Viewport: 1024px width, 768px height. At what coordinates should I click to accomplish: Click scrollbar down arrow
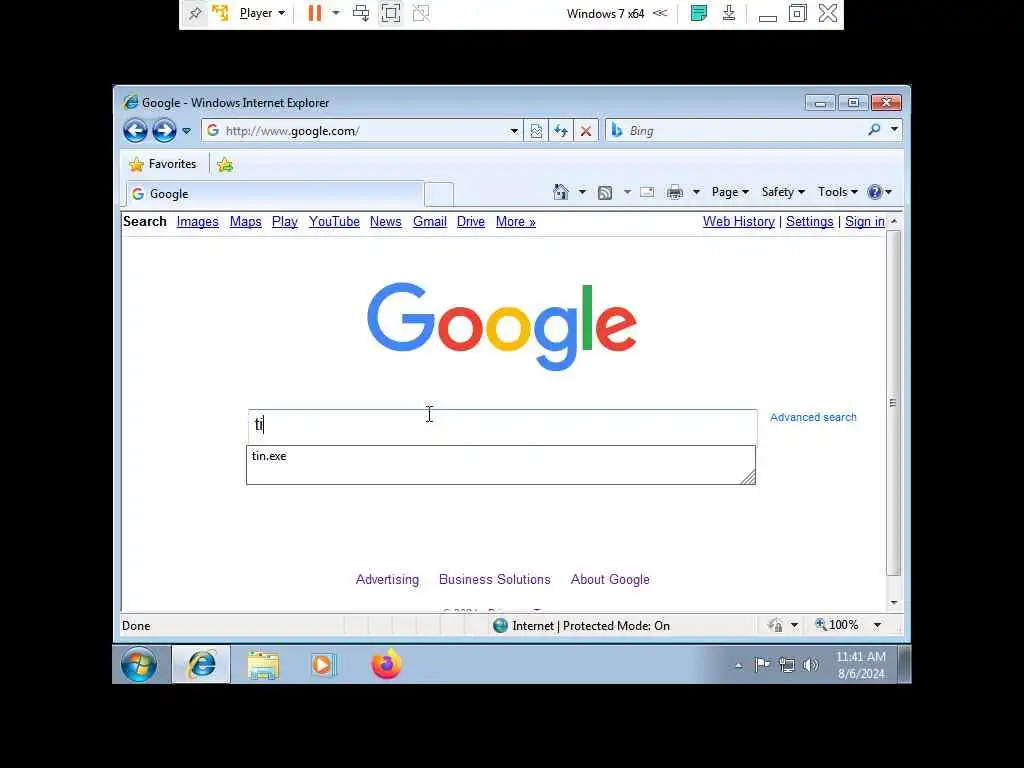894,602
